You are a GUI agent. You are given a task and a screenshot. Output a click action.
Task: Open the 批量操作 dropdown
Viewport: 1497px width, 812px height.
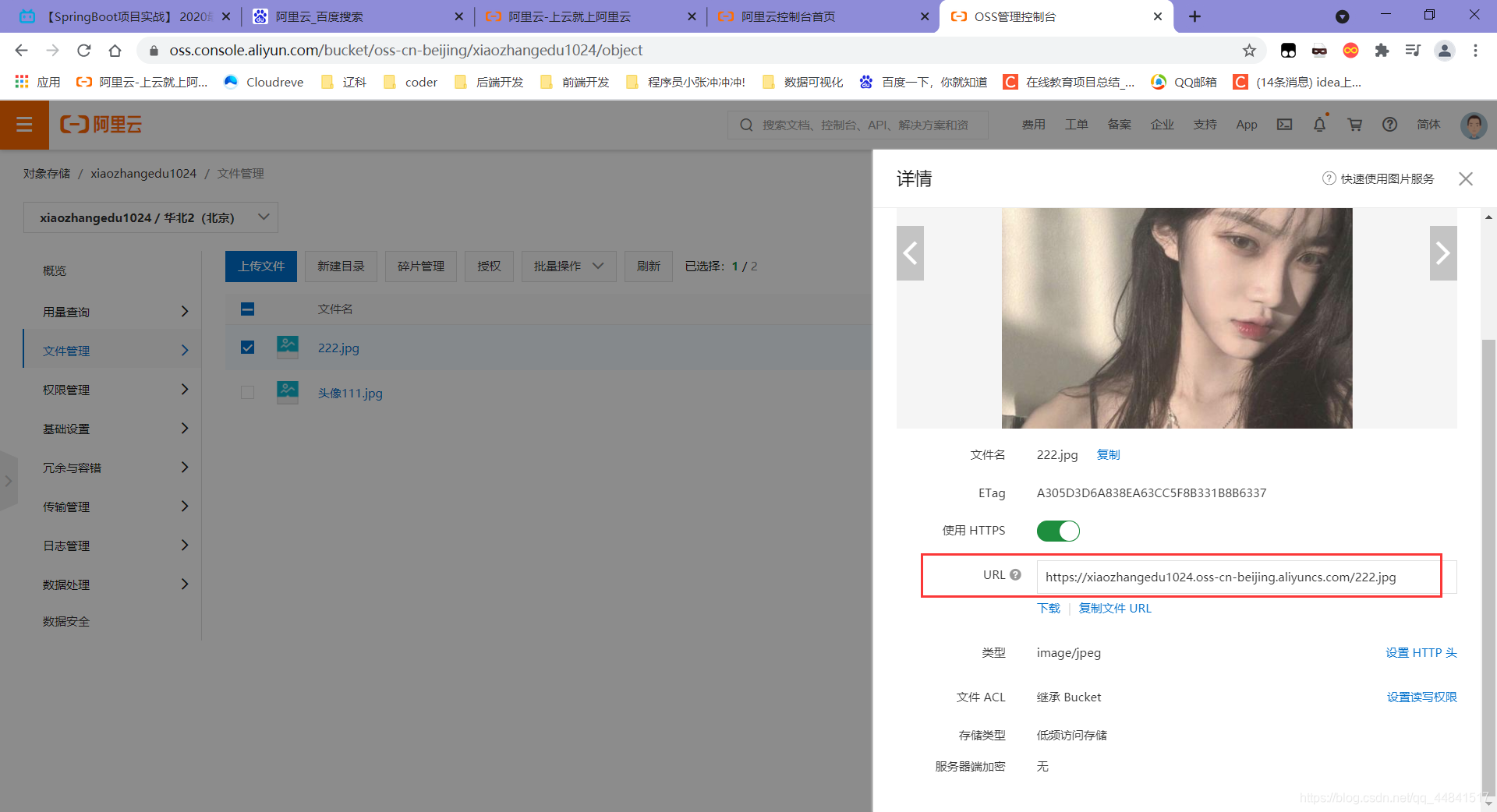coord(568,267)
